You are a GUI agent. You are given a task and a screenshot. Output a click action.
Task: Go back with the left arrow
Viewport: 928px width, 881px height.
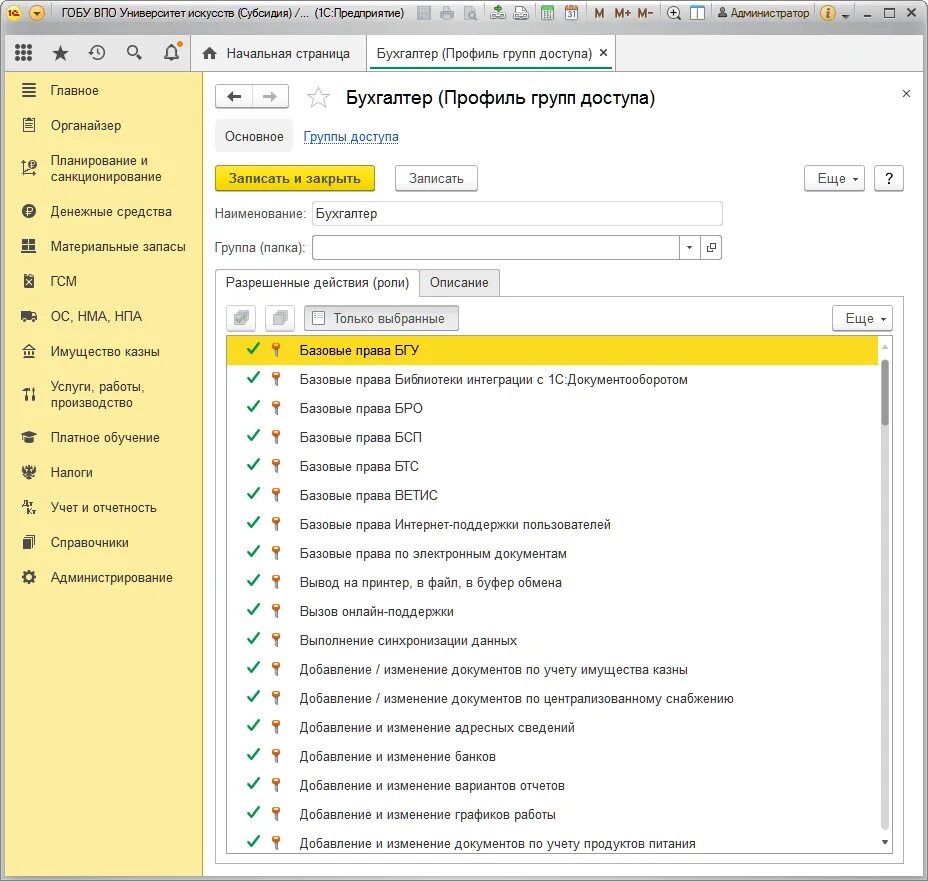234,96
